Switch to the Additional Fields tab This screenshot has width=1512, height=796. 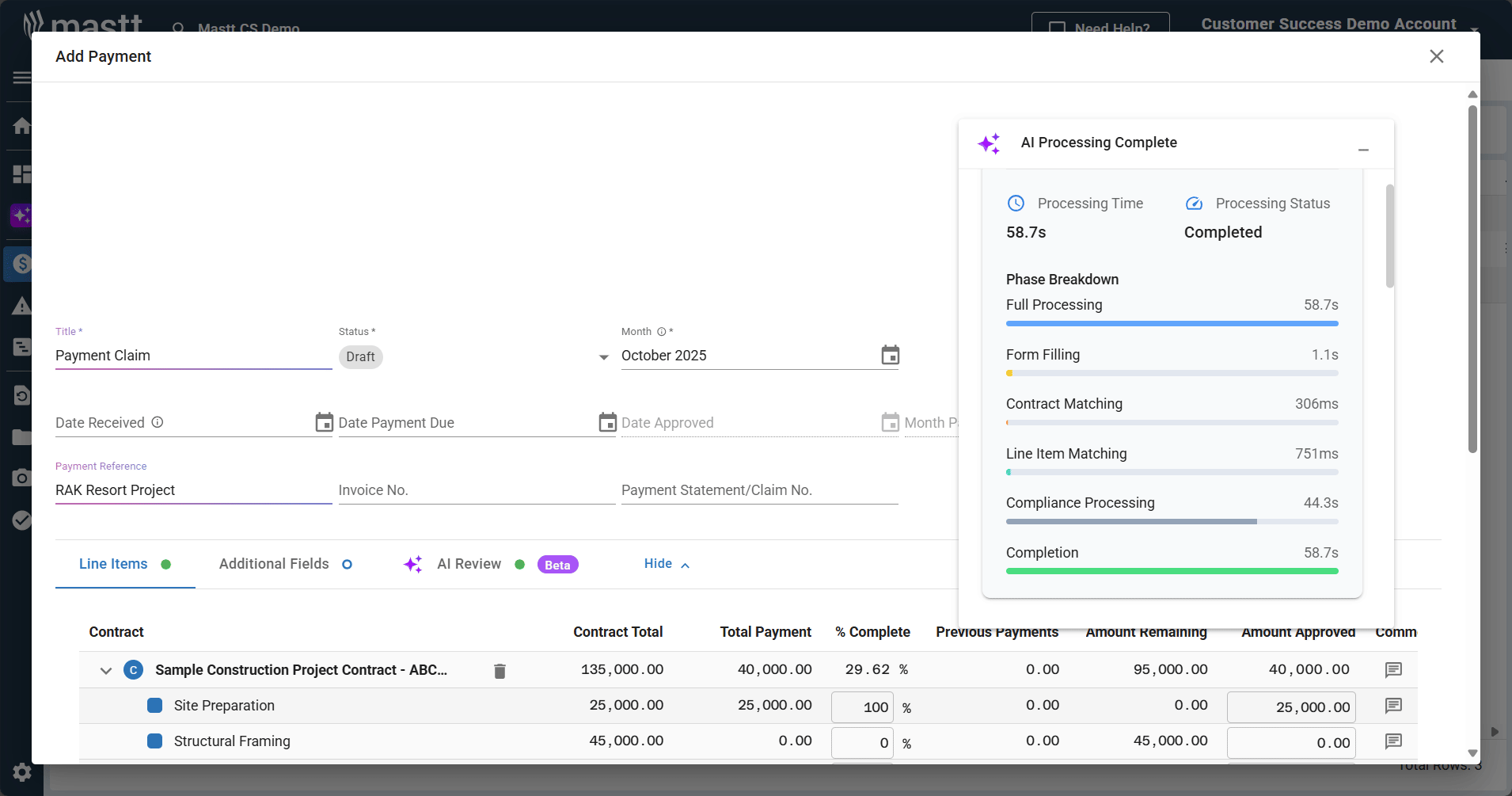274,564
